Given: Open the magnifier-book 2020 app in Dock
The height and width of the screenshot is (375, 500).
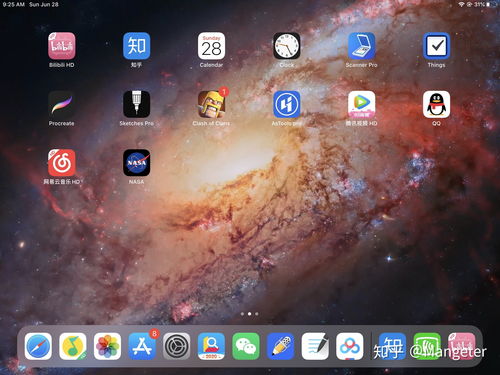Looking at the screenshot, I should (211, 346).
